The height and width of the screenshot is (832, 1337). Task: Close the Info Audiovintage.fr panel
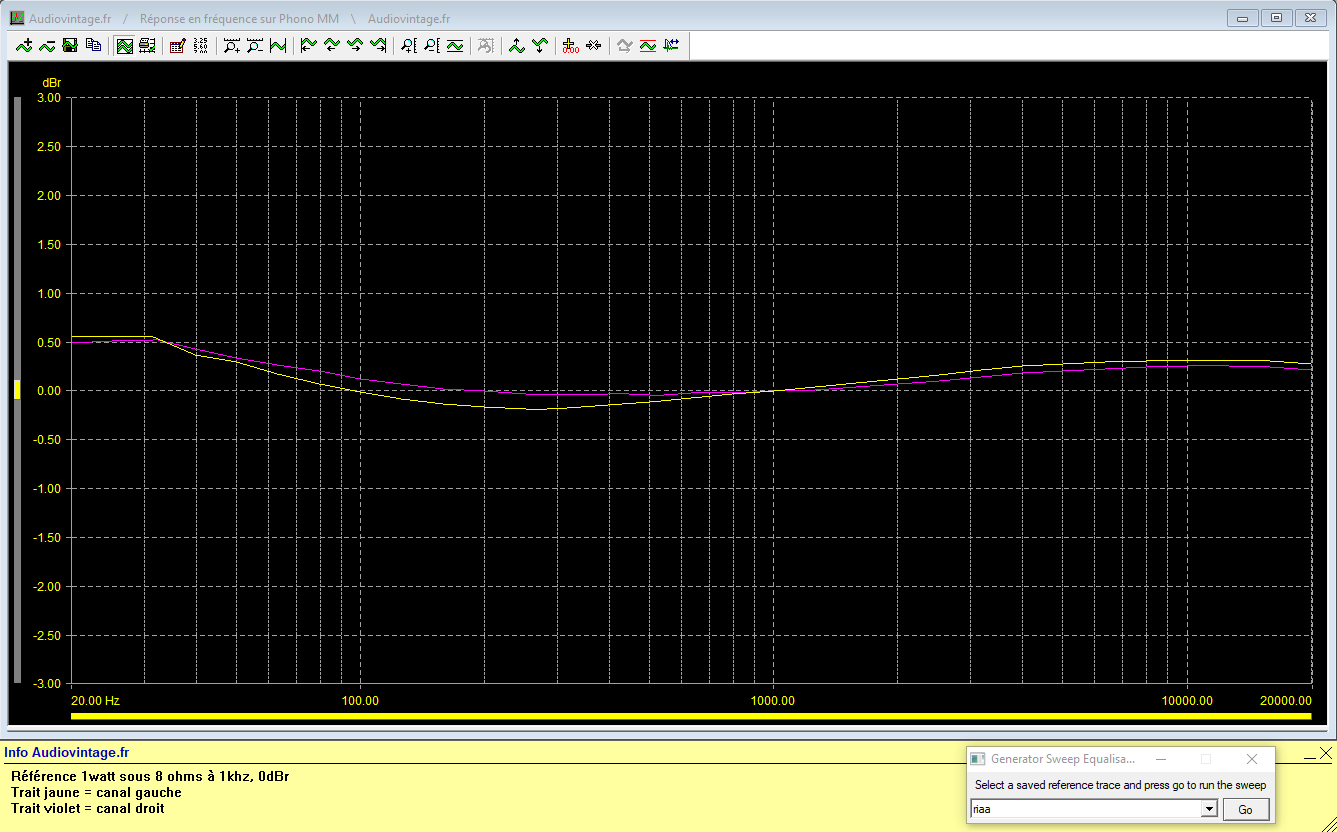tap(1325, 752)
